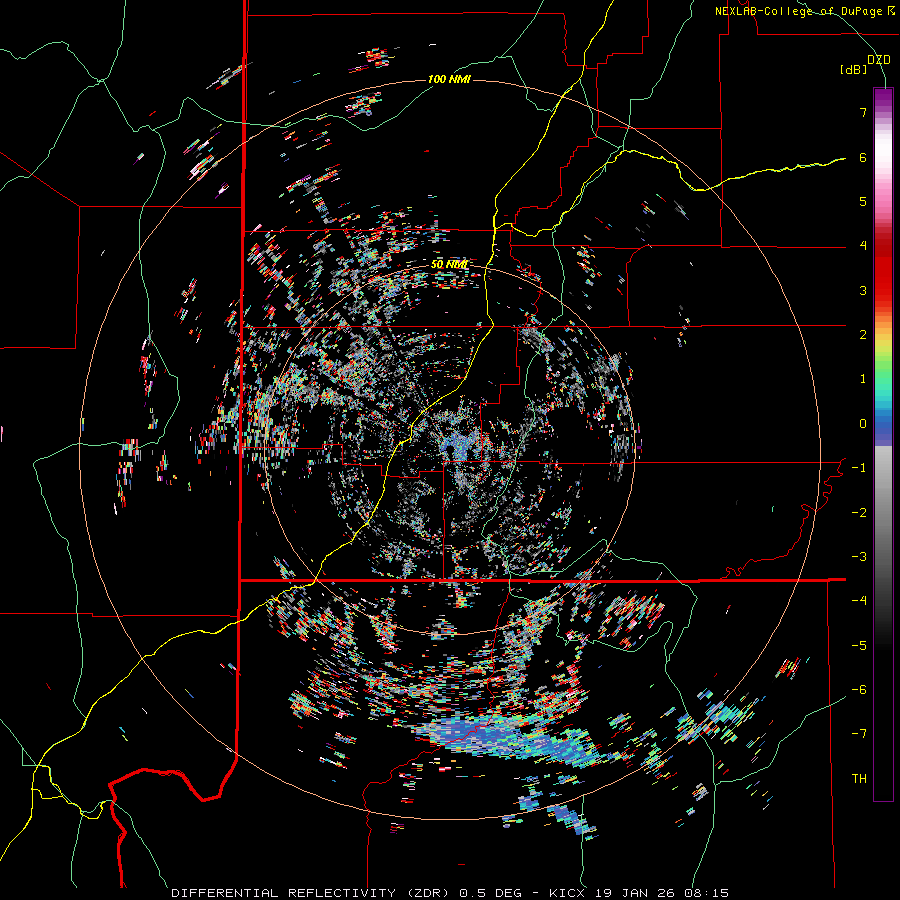Click the 50 NMI range ring label
Viewport: 900px width, 900px height.
tap(449, 265)
